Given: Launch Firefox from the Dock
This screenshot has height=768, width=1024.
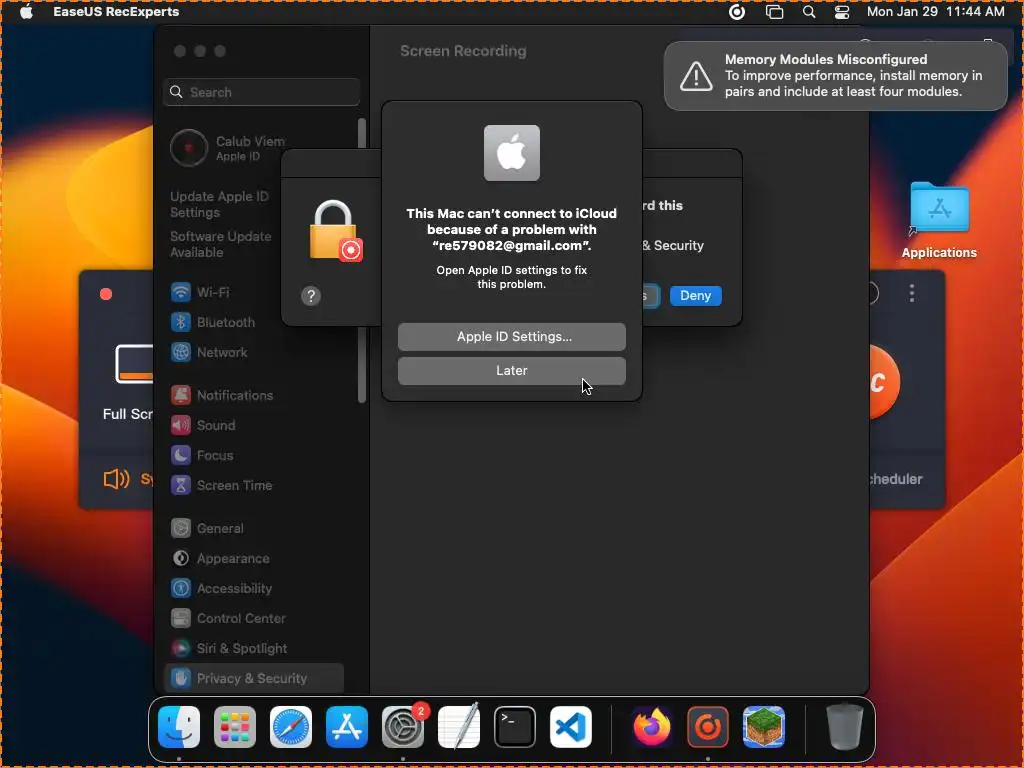Looking at the screenshot, I should 652,727.
